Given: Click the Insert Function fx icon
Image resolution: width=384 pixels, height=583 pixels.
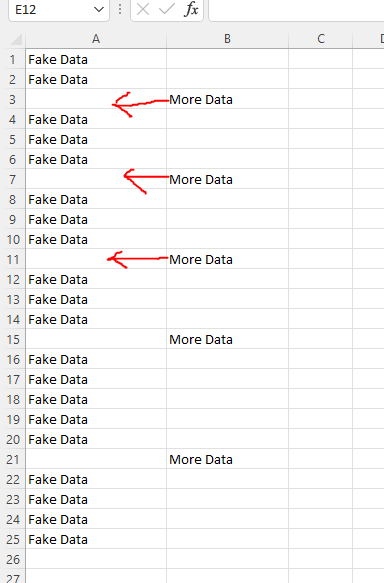Looking at the screenshot, I should pyautogui.click(x=191, y=9).
